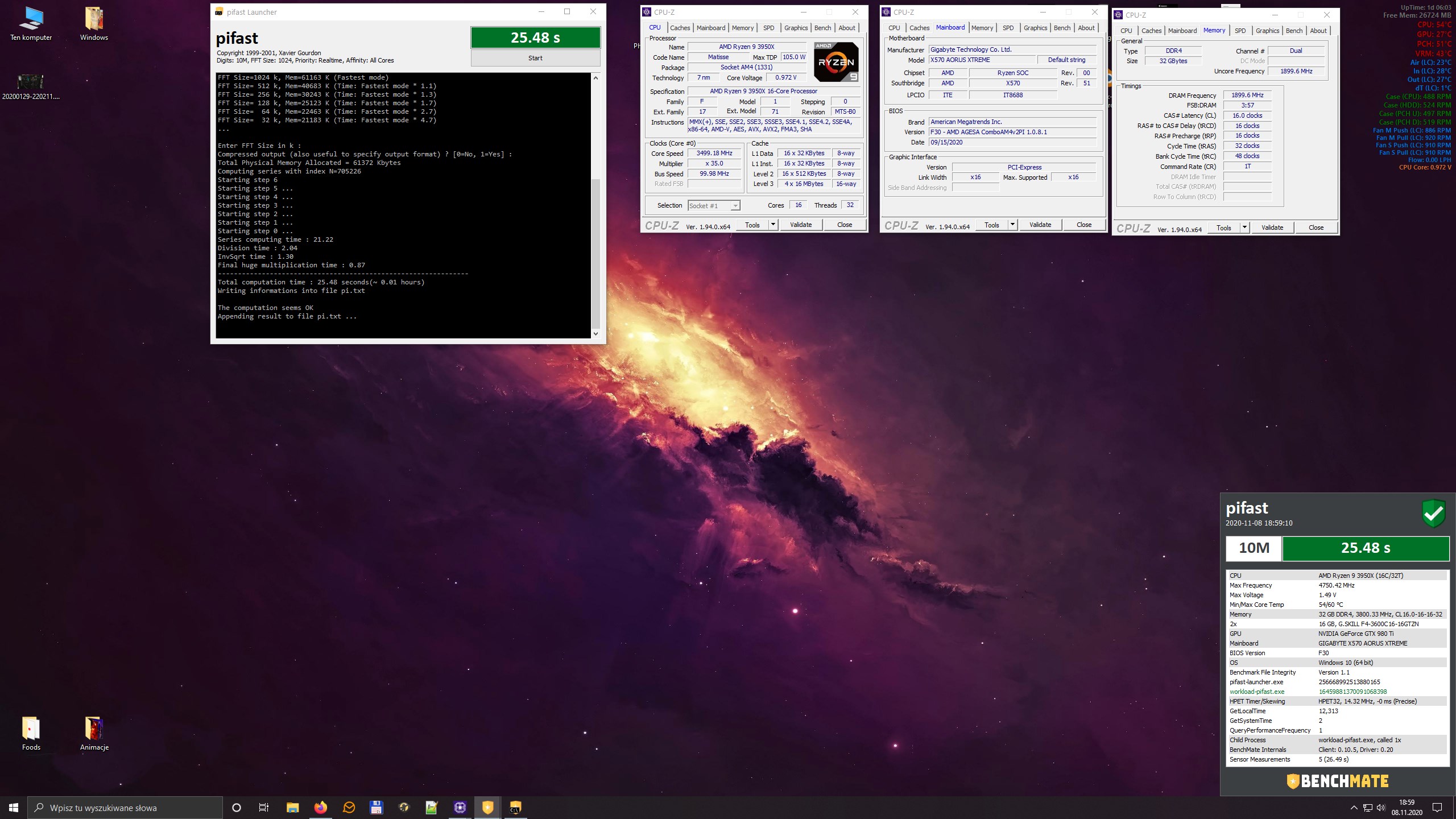Open the blue floppy disk taskbar icon
Image resolution: width=1456 pixels, height=819 pixels.
[x=376, y=808]
